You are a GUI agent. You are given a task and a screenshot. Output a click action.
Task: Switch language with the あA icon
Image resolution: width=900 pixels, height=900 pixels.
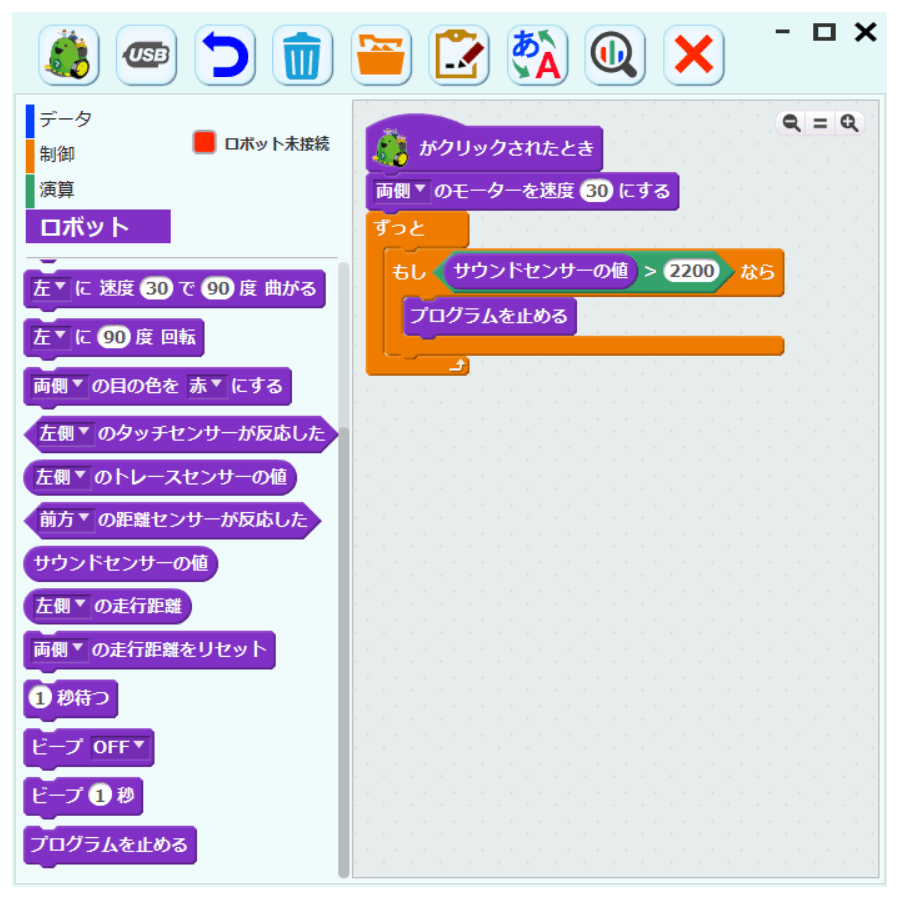pos(537,55)
